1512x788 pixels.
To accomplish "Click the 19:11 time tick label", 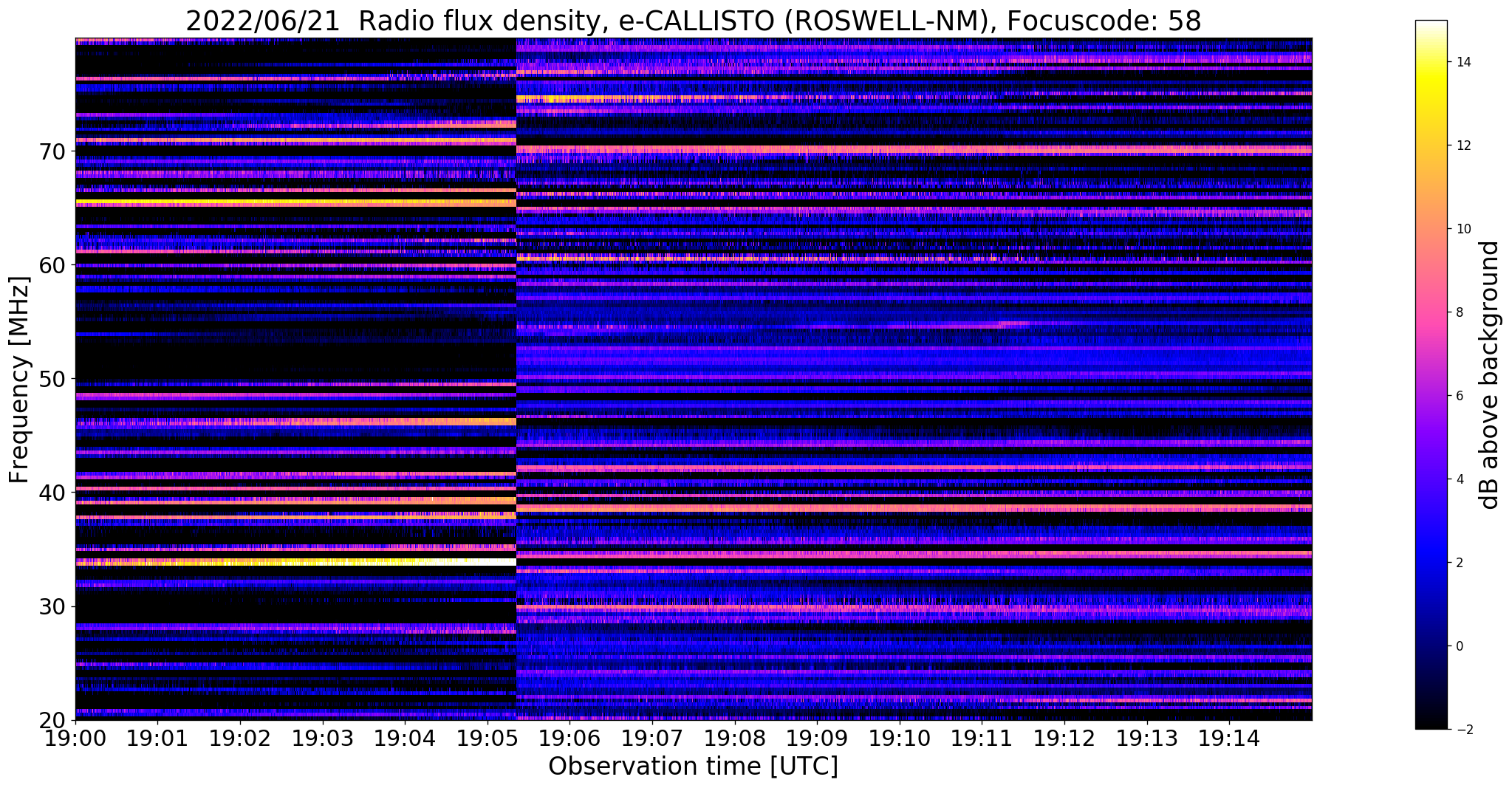I will click(982, 739).
